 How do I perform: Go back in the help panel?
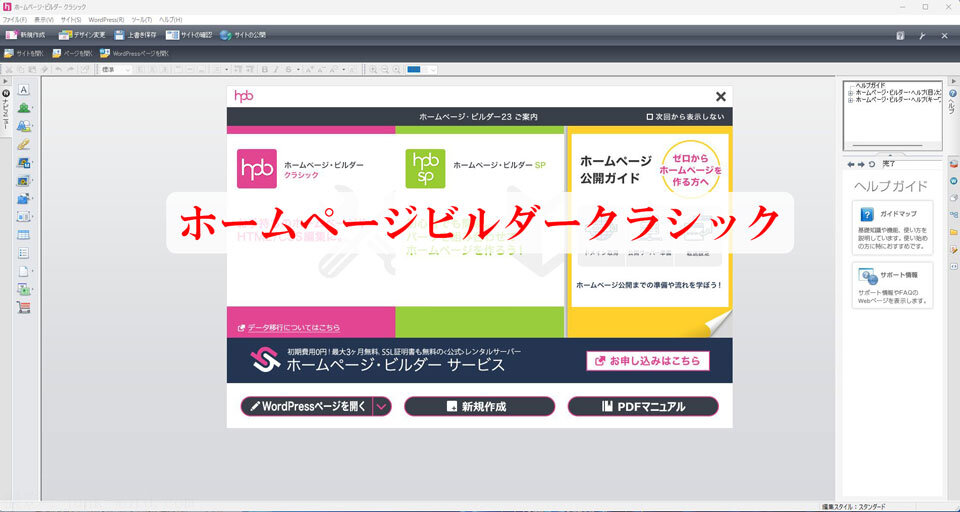(x=850, y=164)
